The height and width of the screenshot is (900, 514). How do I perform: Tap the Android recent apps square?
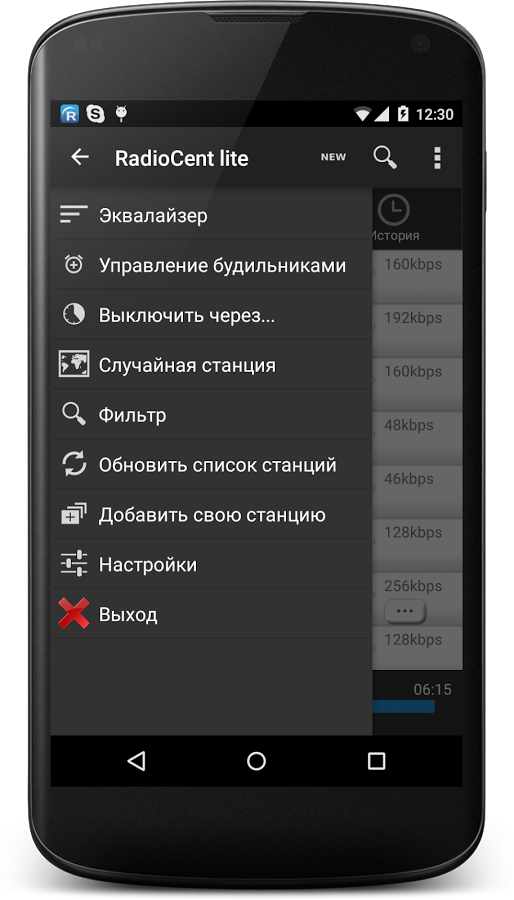click(376, 761)
